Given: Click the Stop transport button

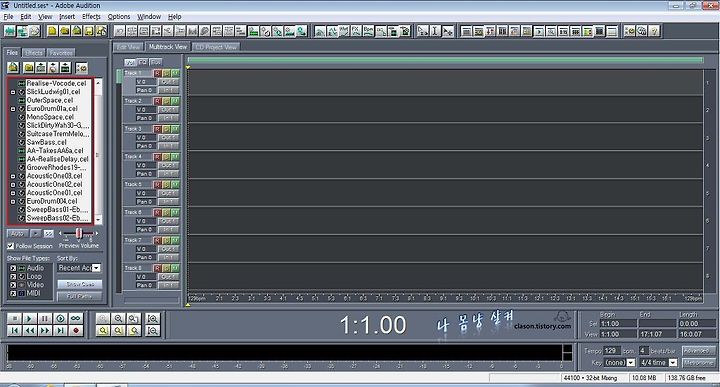Looking at the screenshot, I should (x=15, y=318).
